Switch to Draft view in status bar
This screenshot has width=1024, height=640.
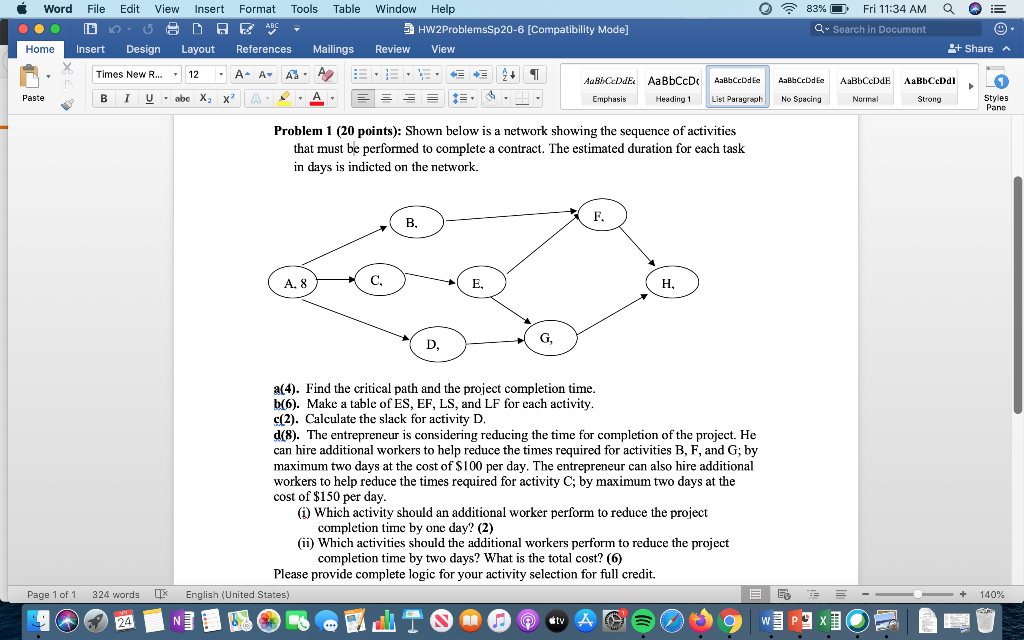click(841, 594)
